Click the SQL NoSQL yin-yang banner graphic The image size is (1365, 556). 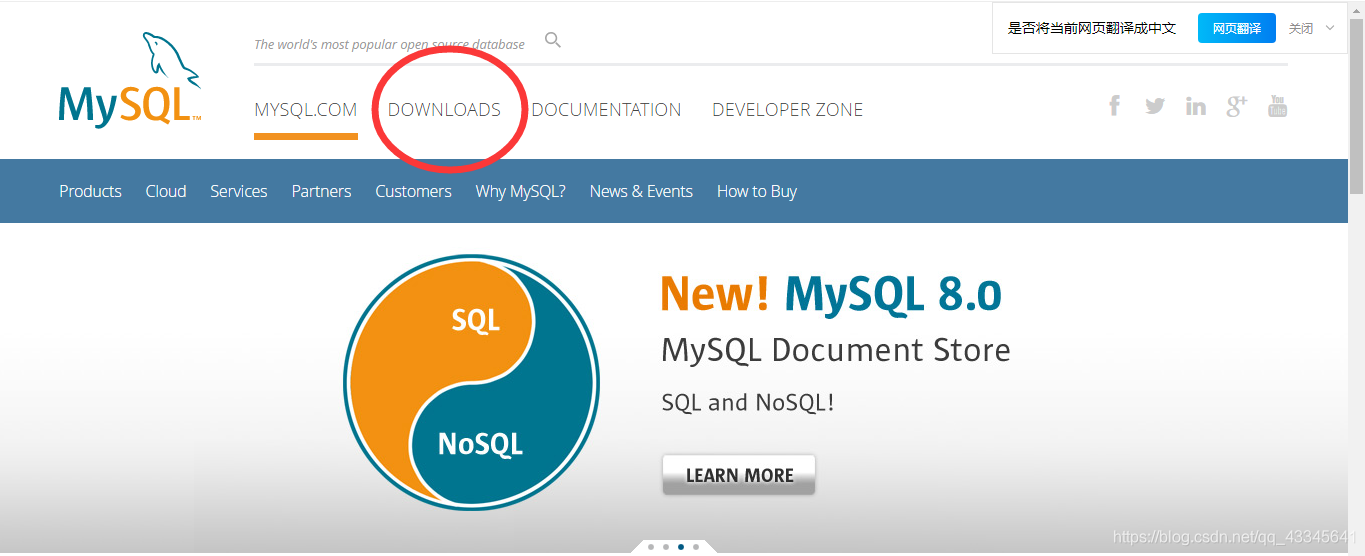472,382
